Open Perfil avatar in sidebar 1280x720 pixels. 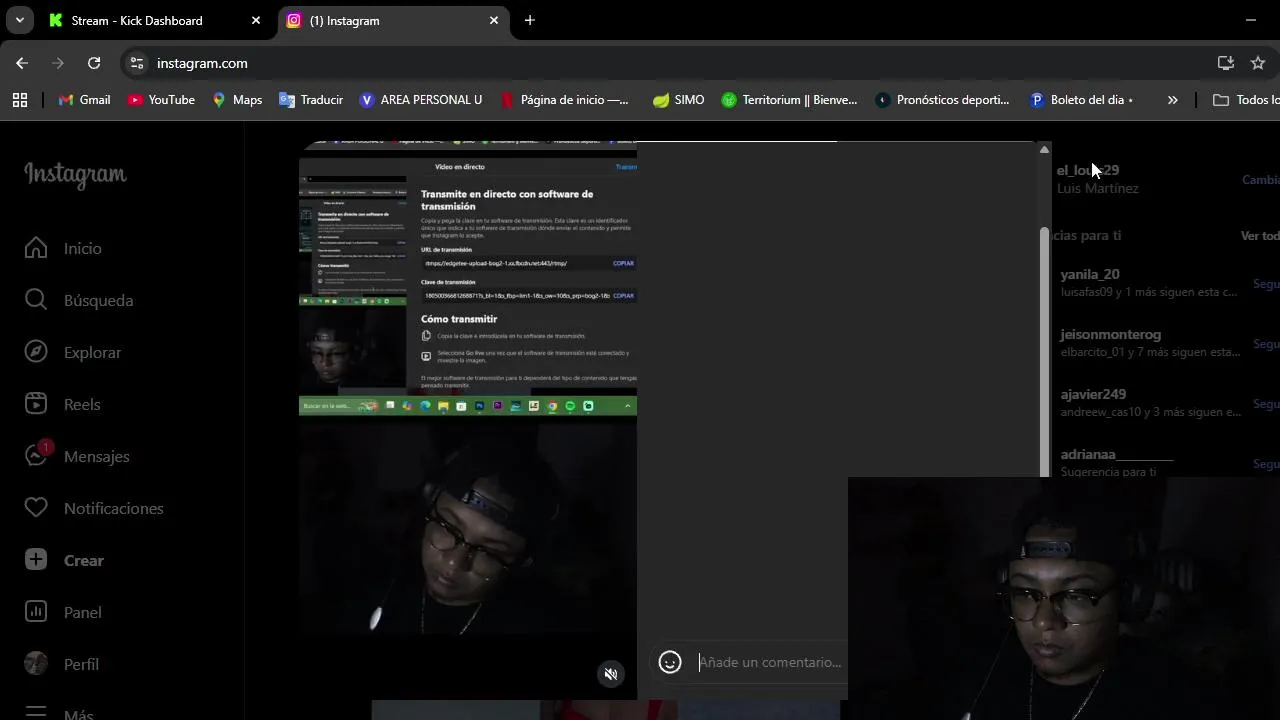pos(36,664)
